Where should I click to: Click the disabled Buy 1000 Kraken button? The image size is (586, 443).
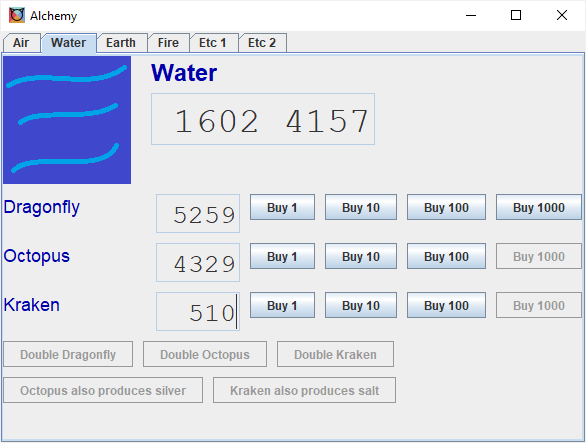click(x=539, y=305)
